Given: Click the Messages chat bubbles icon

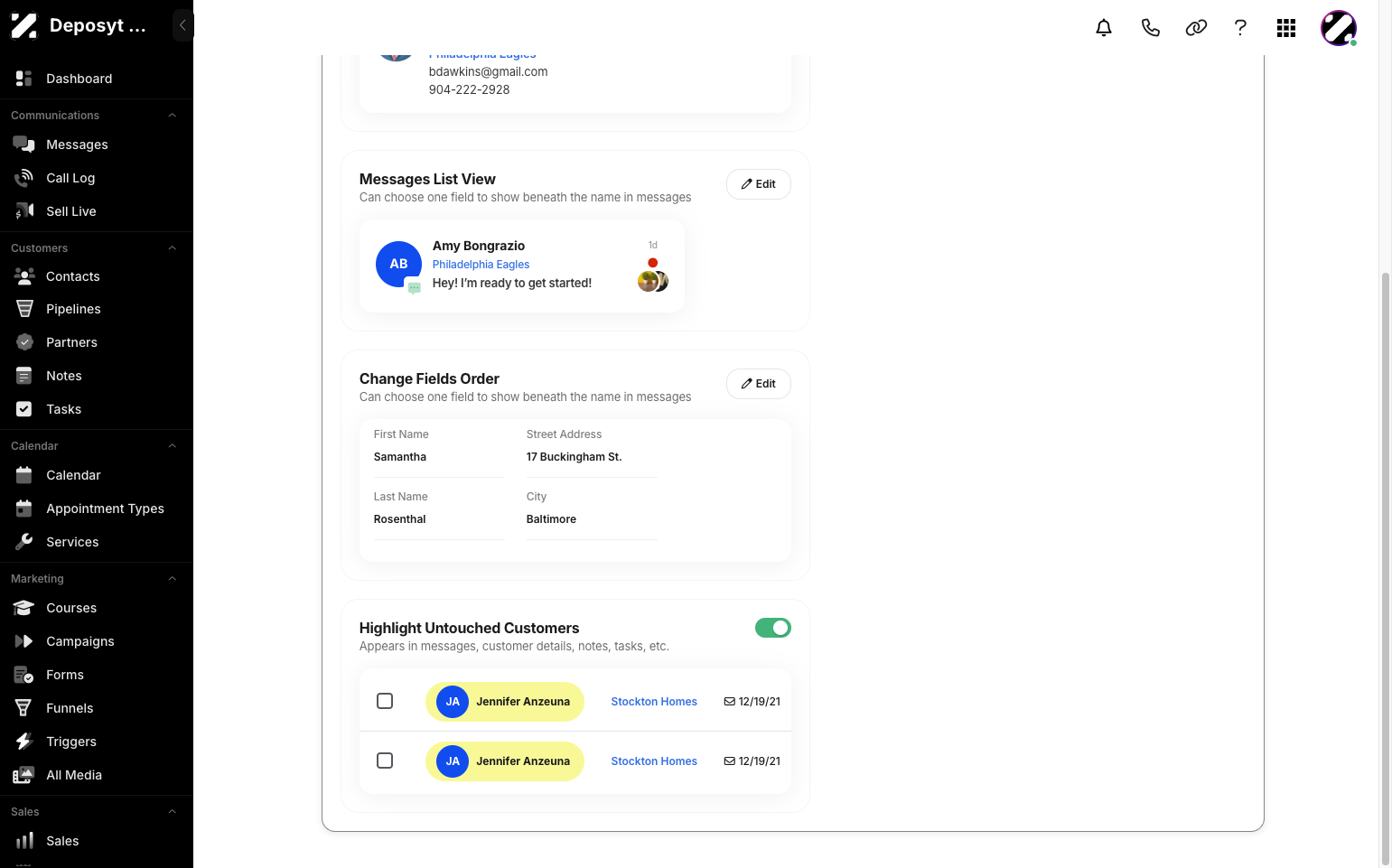Looking at the screenshot, I should pos(24,145).
